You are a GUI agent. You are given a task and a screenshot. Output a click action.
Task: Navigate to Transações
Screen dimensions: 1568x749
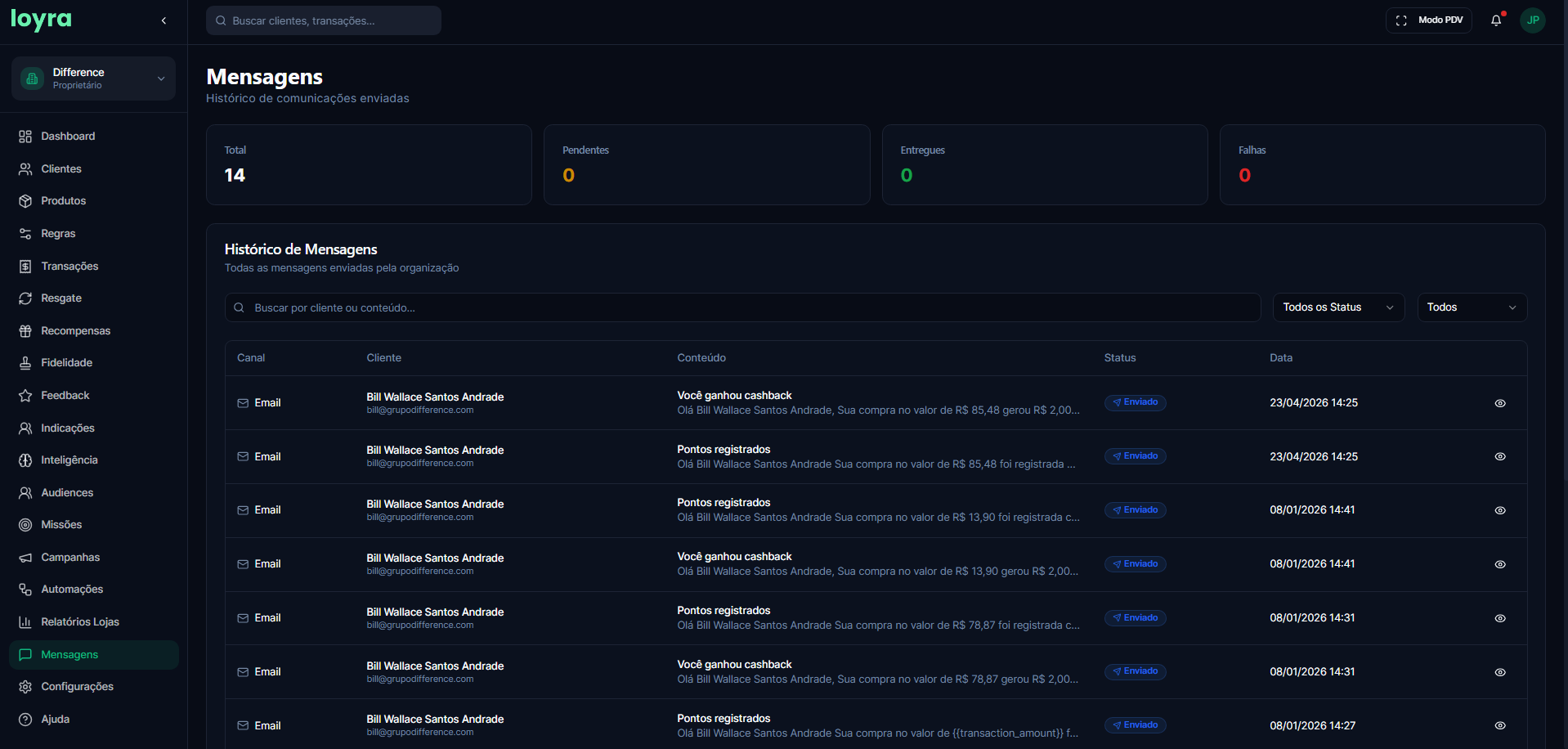tap(94, 267)
